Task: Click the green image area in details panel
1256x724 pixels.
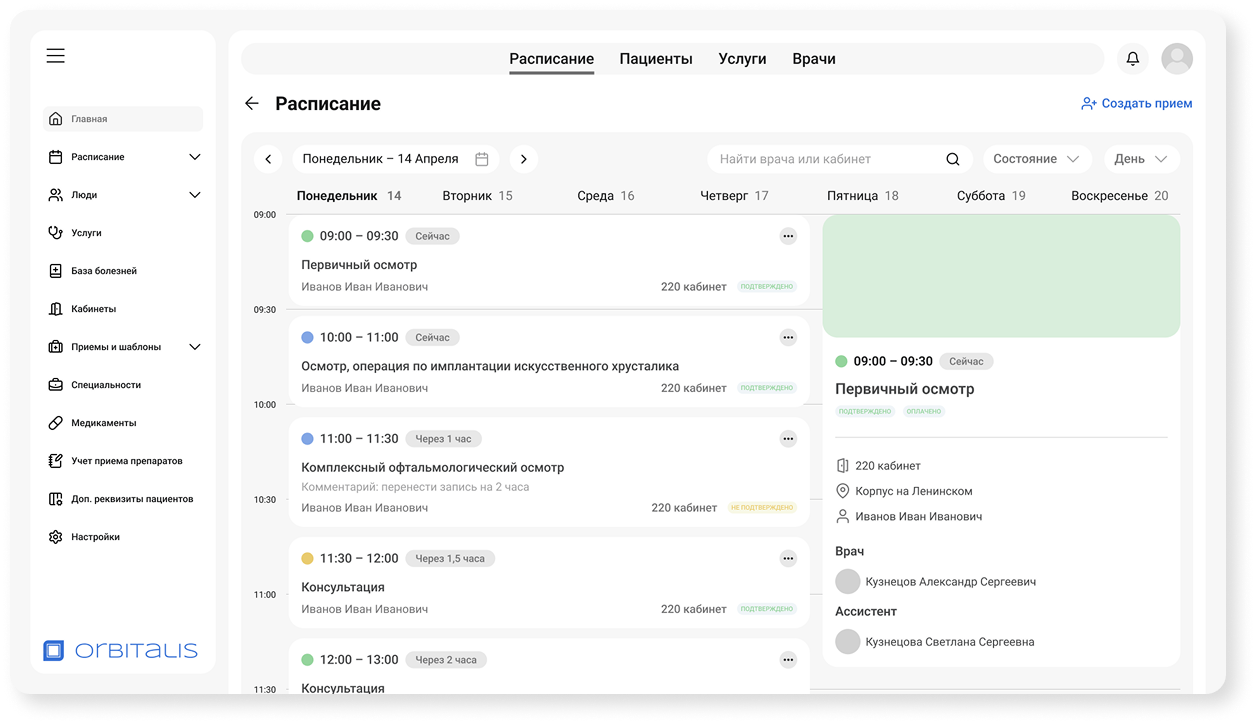Action: [x=1001, y=276]
